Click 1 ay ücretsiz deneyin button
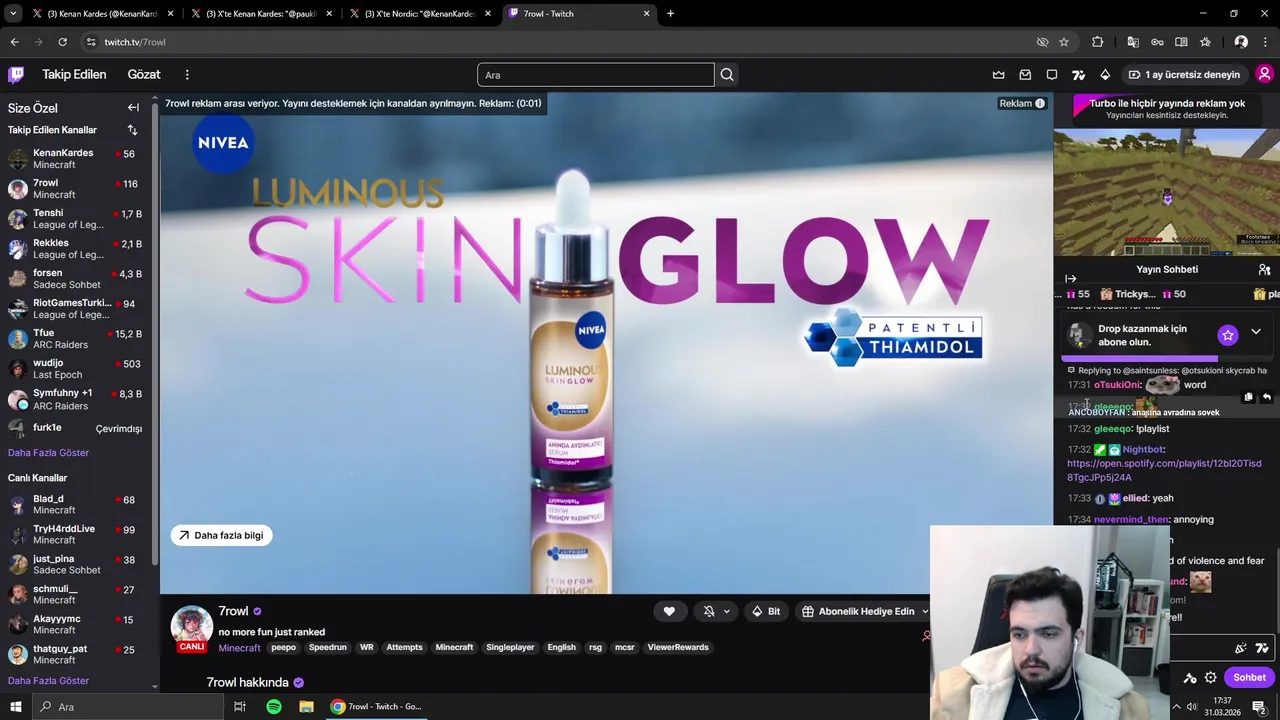 tap(1183, 75)
